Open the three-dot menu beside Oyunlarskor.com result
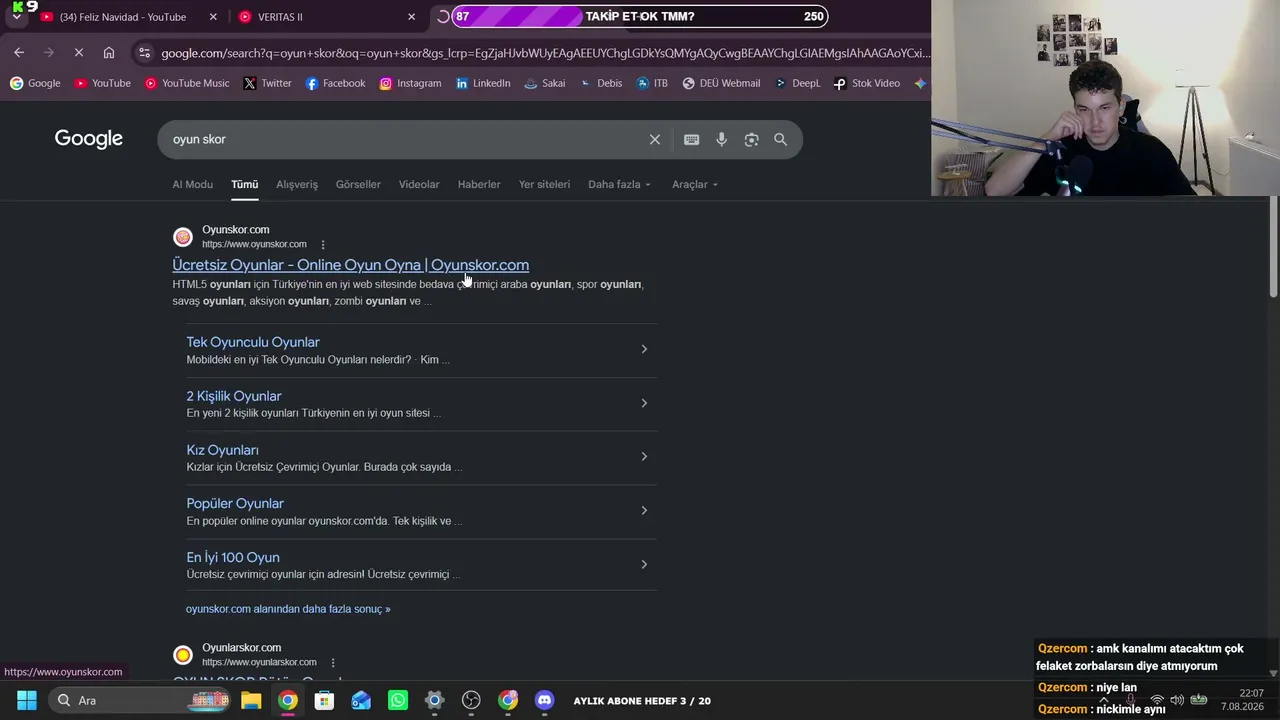1280x720 pixels. tap(333, 663)
